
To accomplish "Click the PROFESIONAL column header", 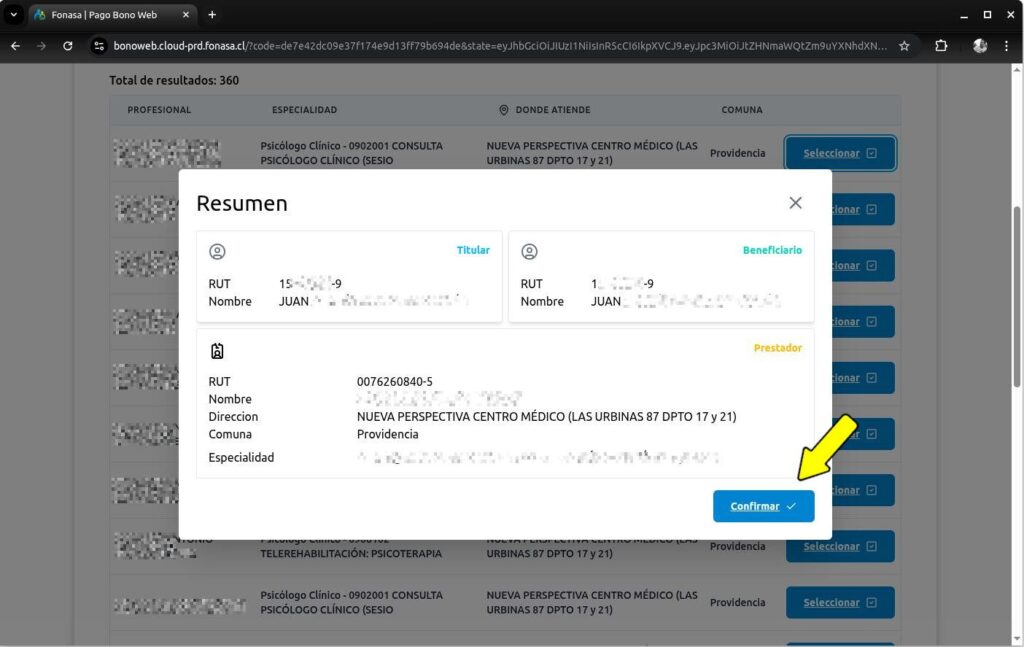I will click(159, 110).
